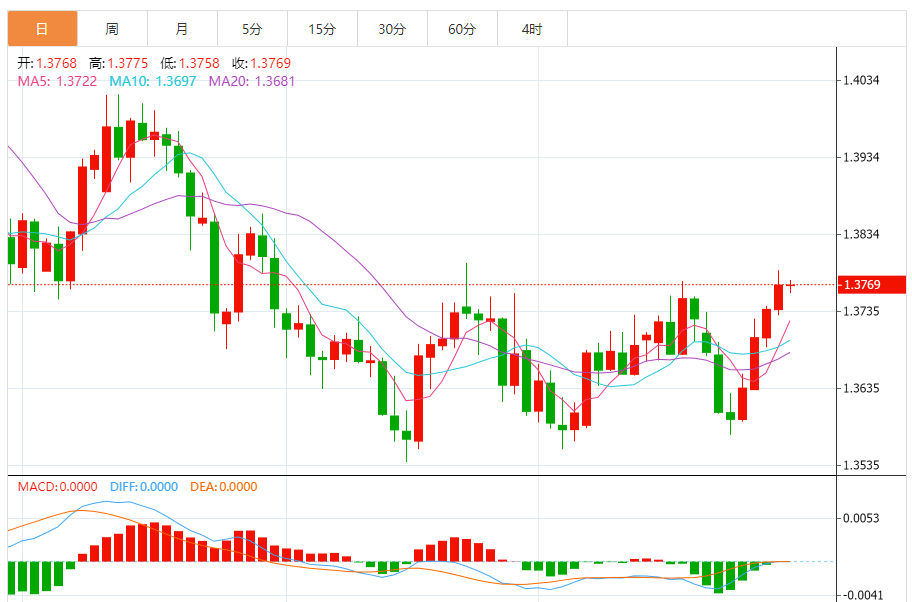Click the DIFF: 0.0000 label
This screenshot has width=912, height=602.
tap(144, 487)
